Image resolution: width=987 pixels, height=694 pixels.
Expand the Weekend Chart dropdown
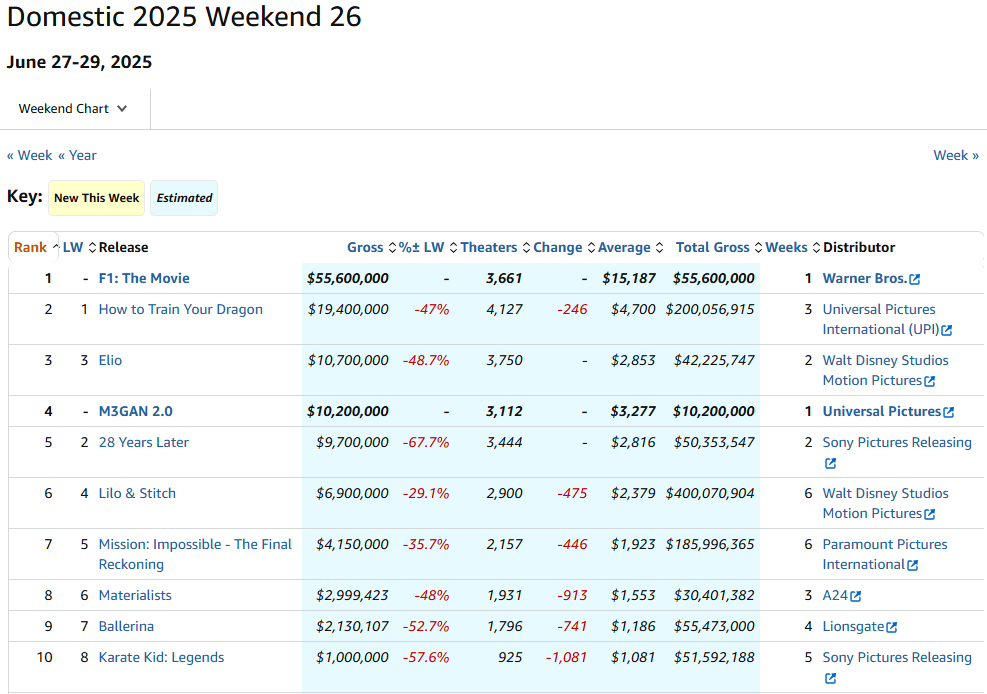pyautogui.click(x=73, y=109)
